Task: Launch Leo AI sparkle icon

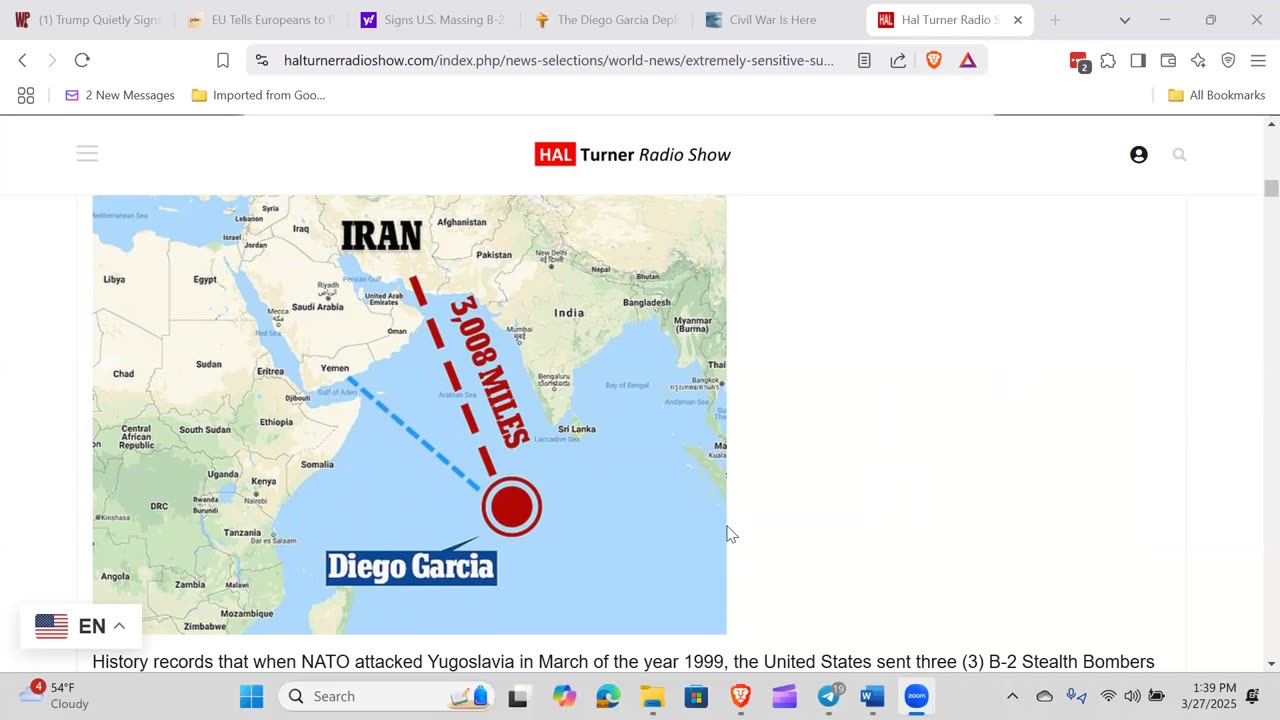Action: coord(1198,60)
